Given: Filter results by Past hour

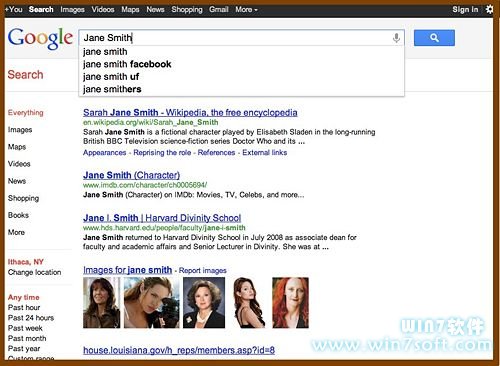Looking at the screenshot, I should 24,307.
